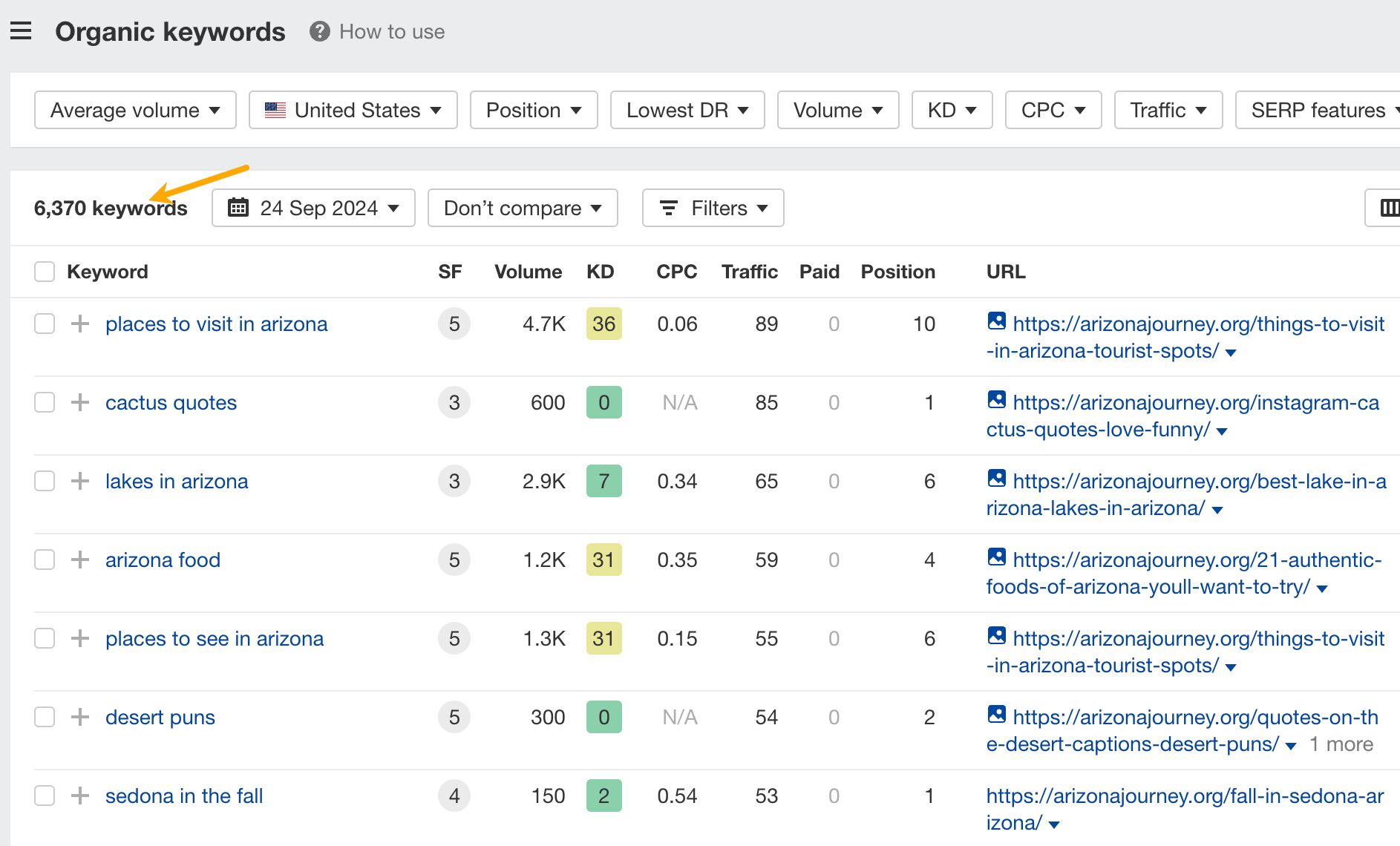1400x846 pixels.
Task: Click the funnel icon on the Filters button
Action: pos(669,208)
